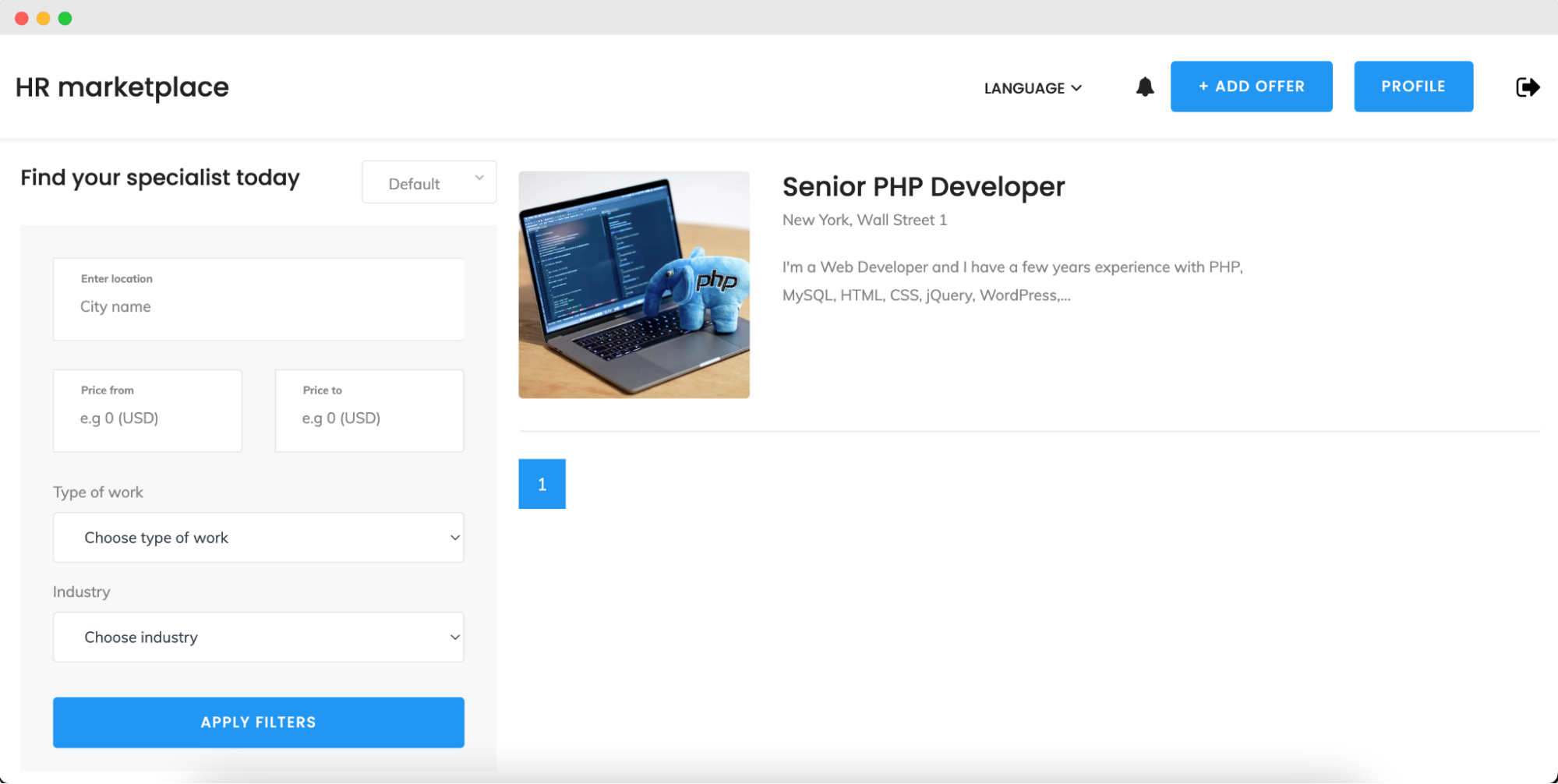Go to the HR marketplace logo link

[x=122, y=87]
